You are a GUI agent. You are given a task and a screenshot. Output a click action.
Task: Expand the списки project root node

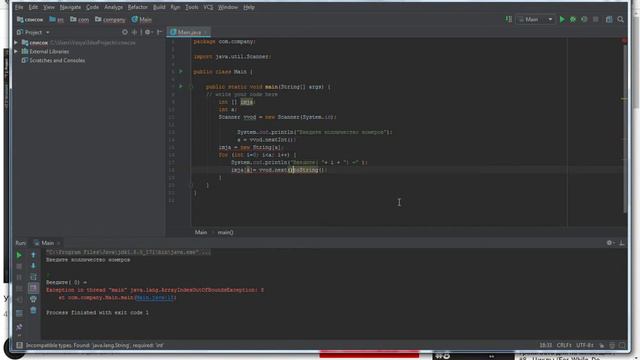(x=16, y=42)
